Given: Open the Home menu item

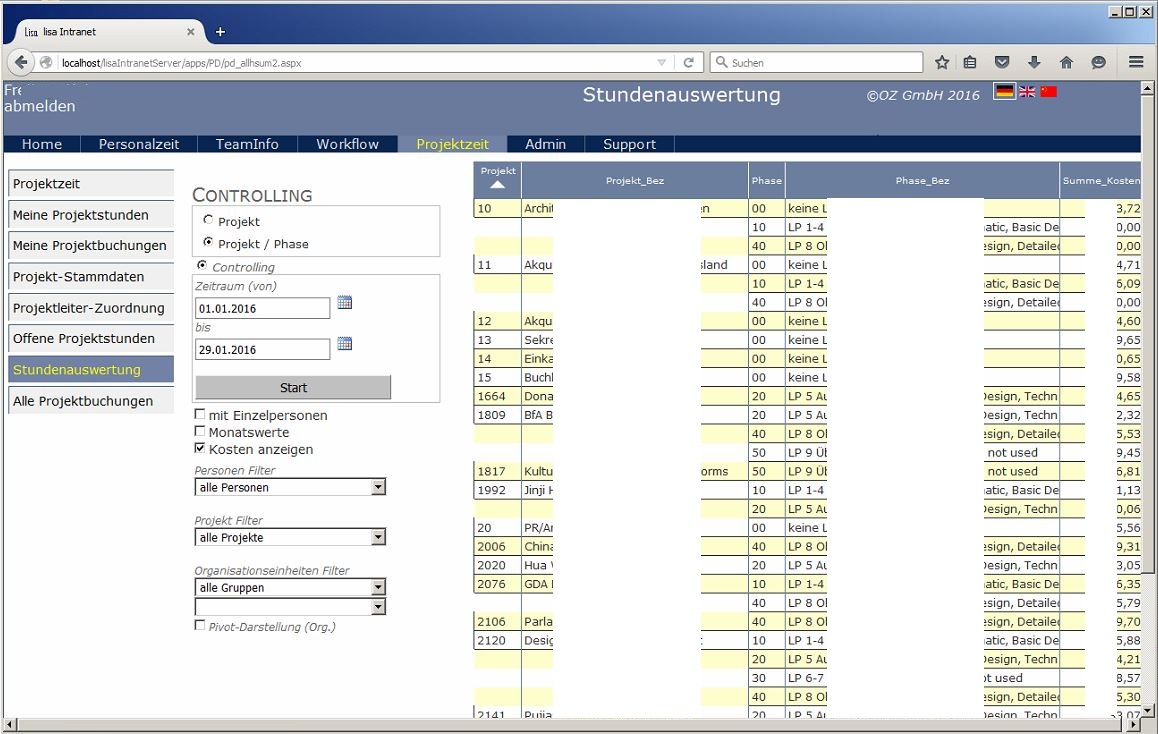Looking at the screenshot, I should tap(42, 144).
